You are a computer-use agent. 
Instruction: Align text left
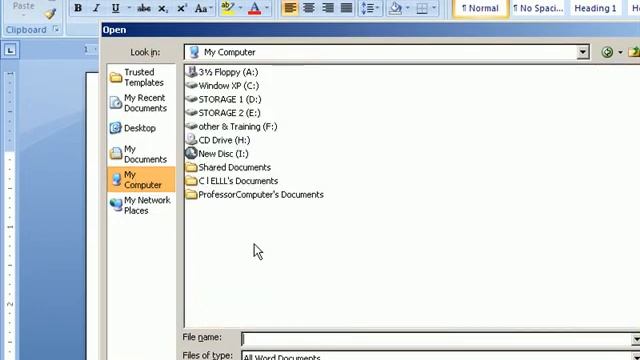(290, 8)
